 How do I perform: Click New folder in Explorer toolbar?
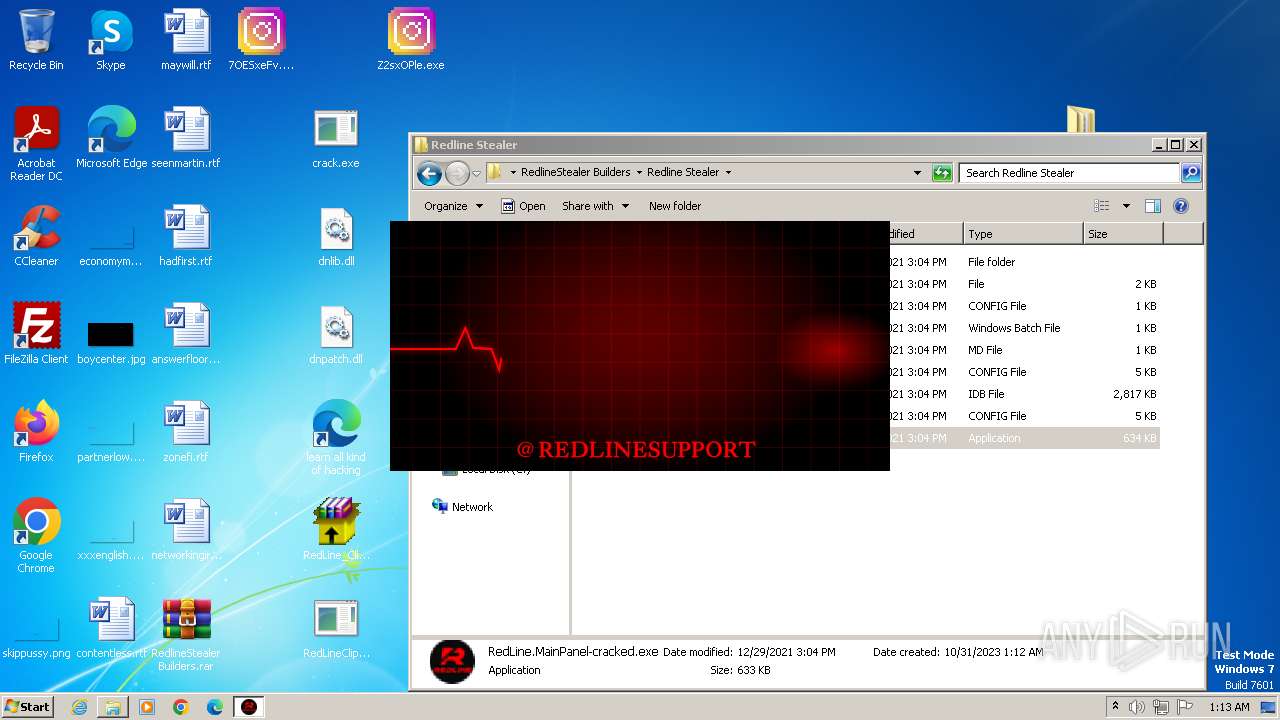click(675, 206)
